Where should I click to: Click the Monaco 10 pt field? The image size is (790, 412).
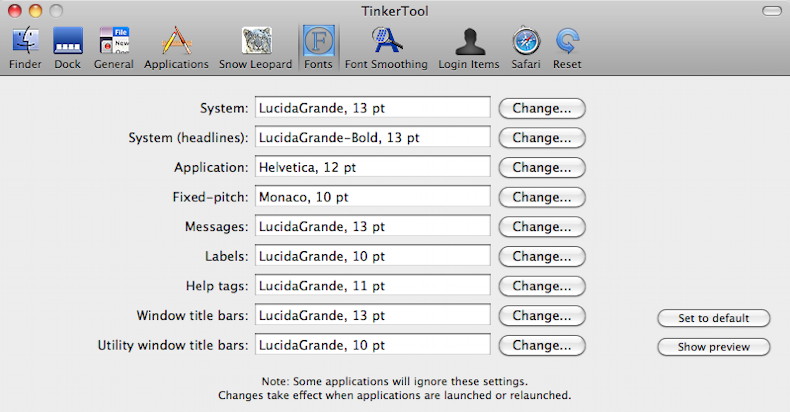point(372,197)
